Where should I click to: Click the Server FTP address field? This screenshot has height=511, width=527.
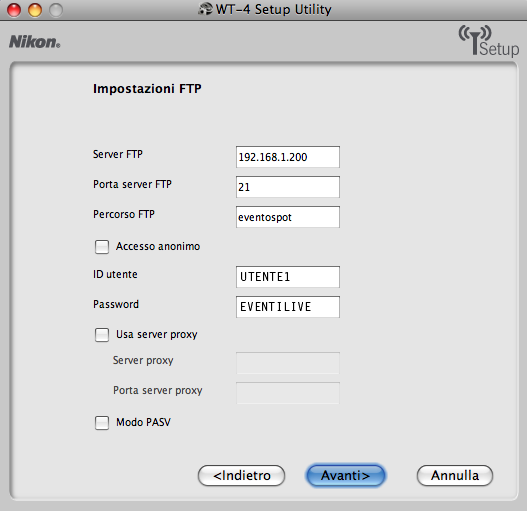pyautogui.click(x=288, y=157)
